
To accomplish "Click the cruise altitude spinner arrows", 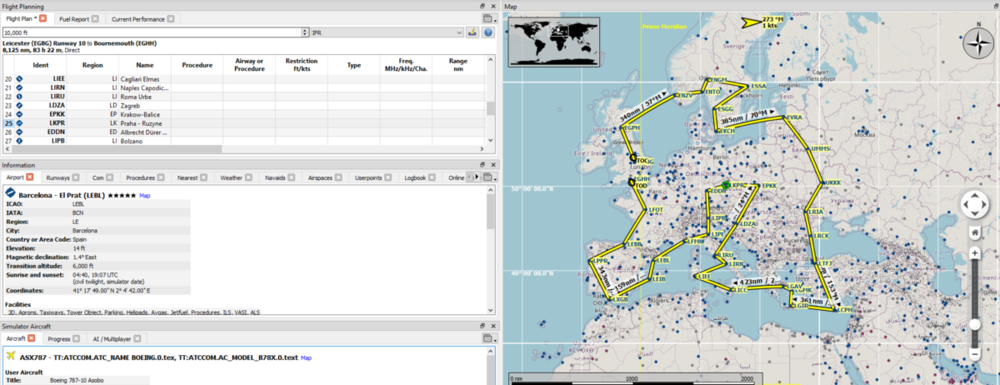I will point(305,32).
